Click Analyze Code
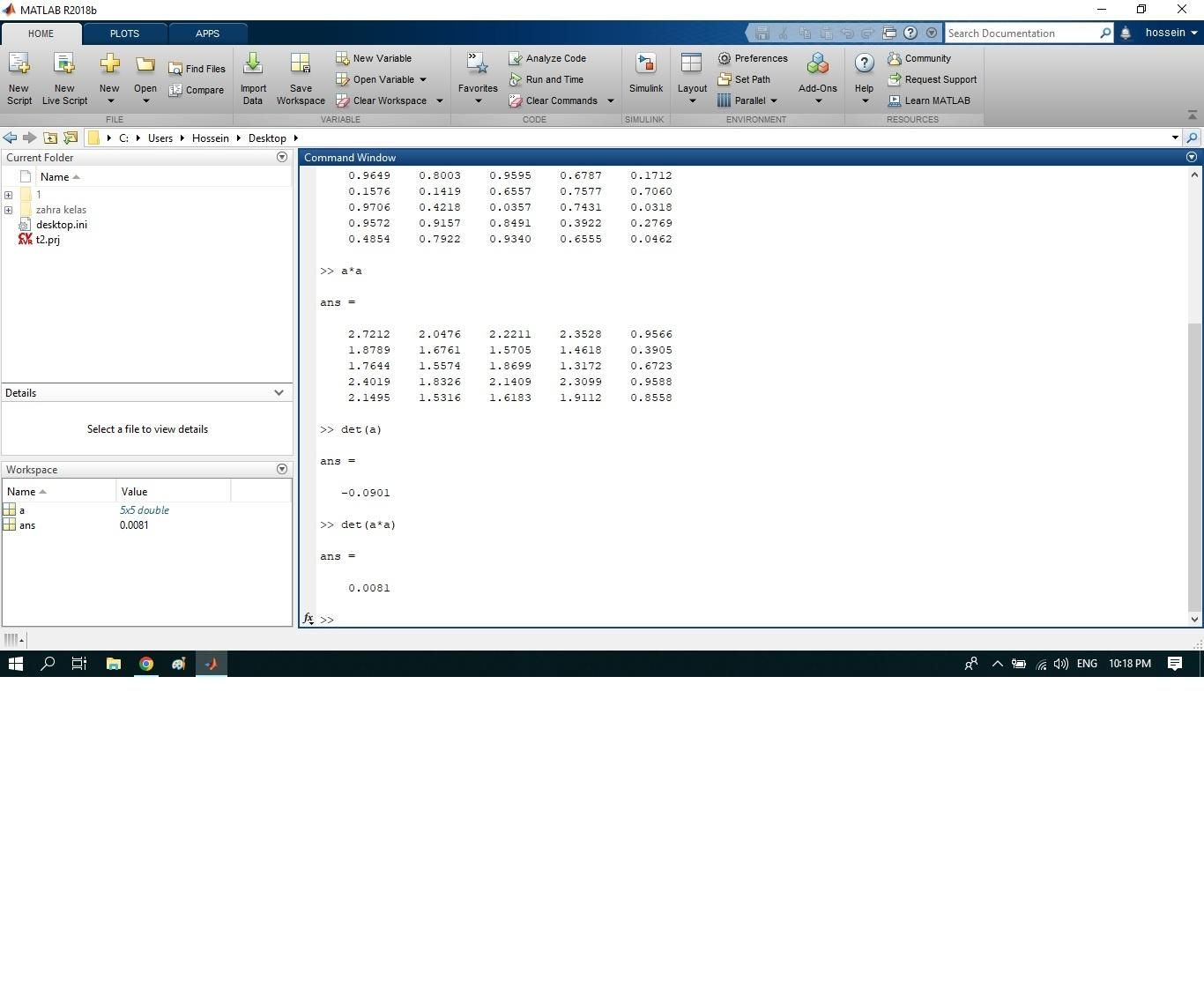 coord(547,58)
